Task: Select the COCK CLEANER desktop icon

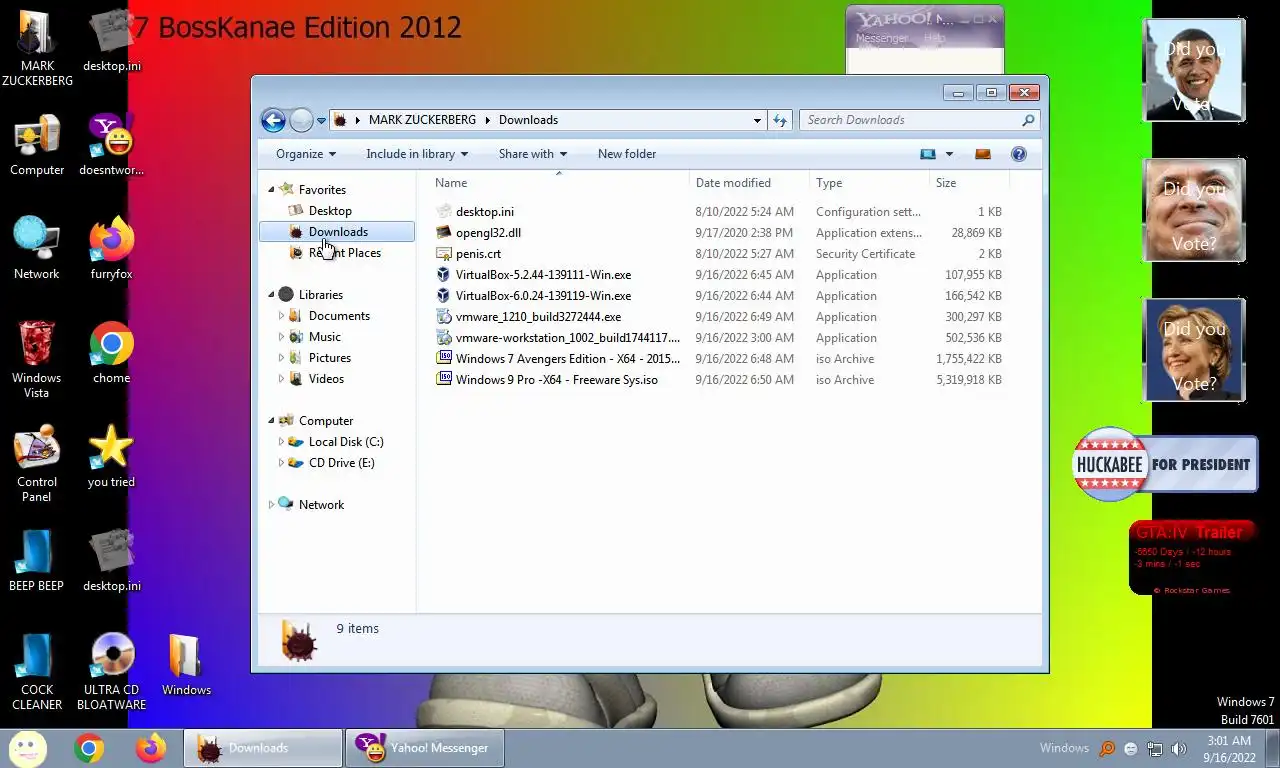Action: (37, 672)
